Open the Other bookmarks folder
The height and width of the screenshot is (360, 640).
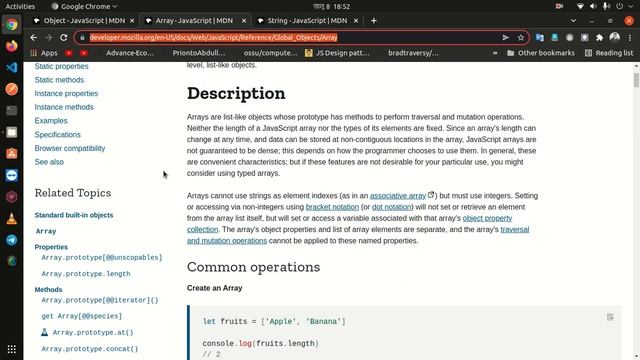click(x=540, y=53)
